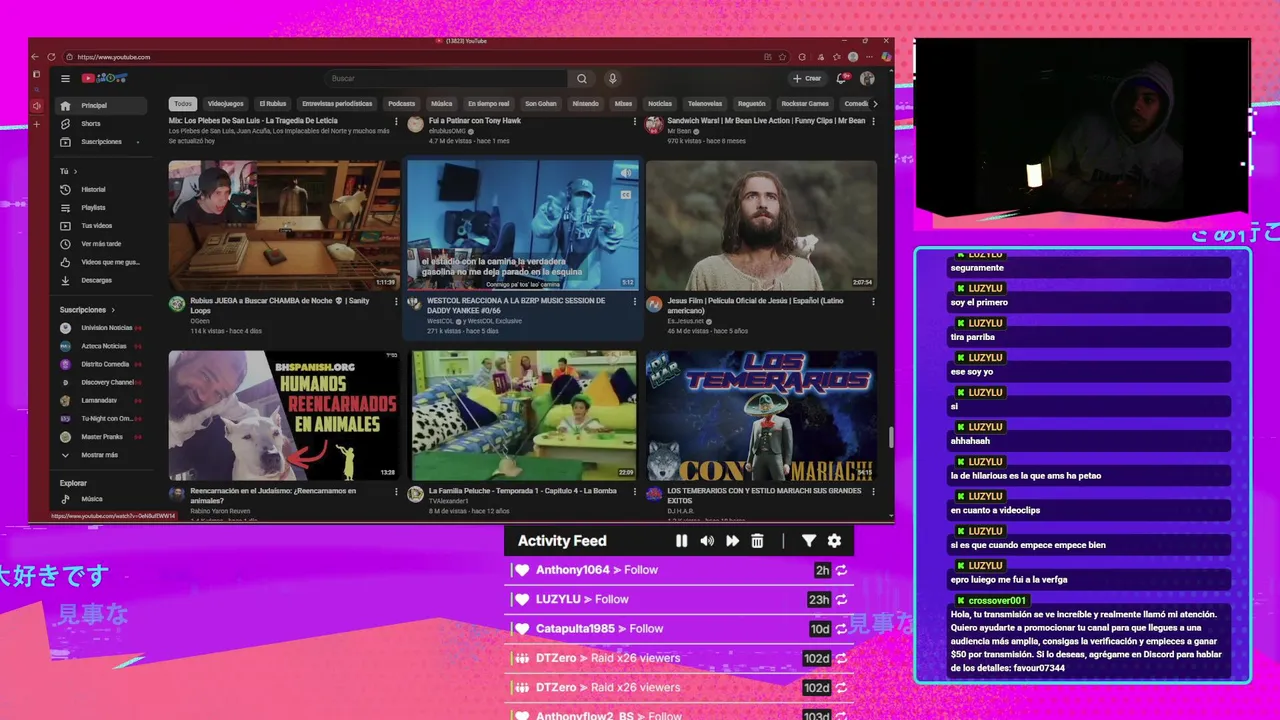Expand Suscripciones section header chevron
The image size is (1280, 720).
[113, 310]
